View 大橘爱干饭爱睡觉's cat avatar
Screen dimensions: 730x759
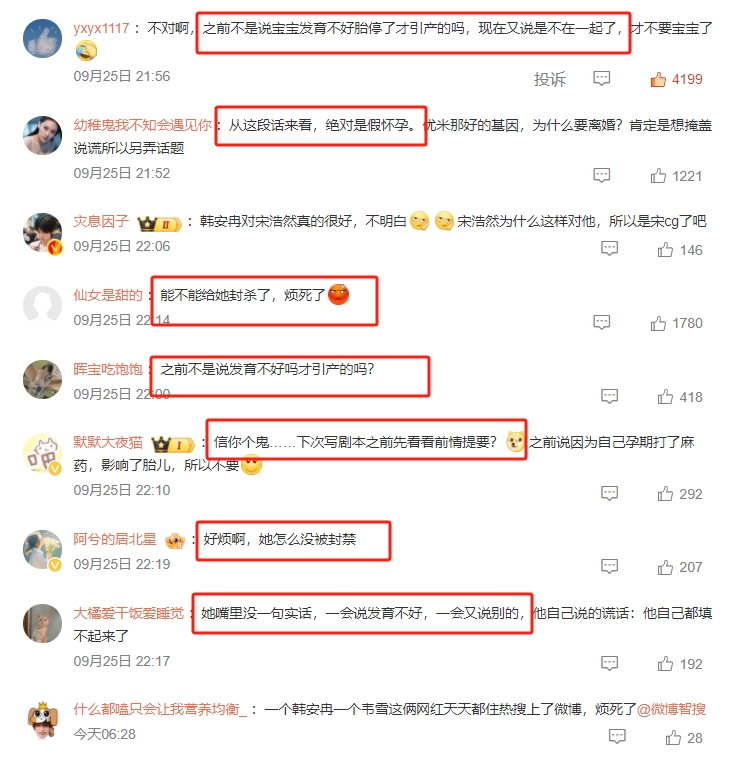point(43,623)
